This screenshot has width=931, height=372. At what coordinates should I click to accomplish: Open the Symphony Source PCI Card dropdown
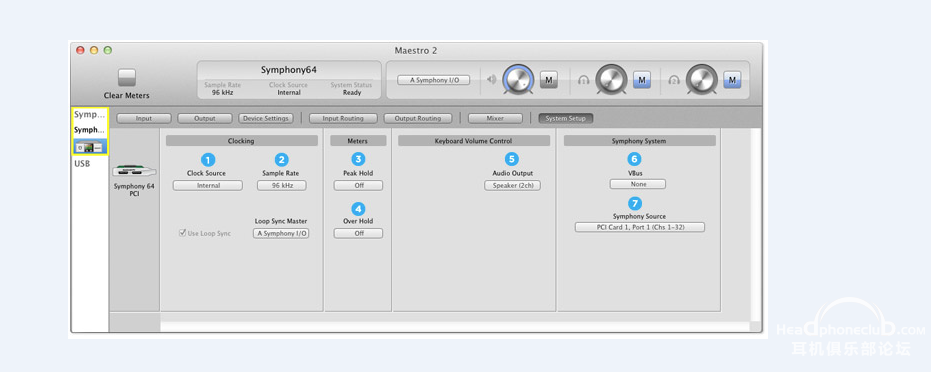[x=639, y=227]
